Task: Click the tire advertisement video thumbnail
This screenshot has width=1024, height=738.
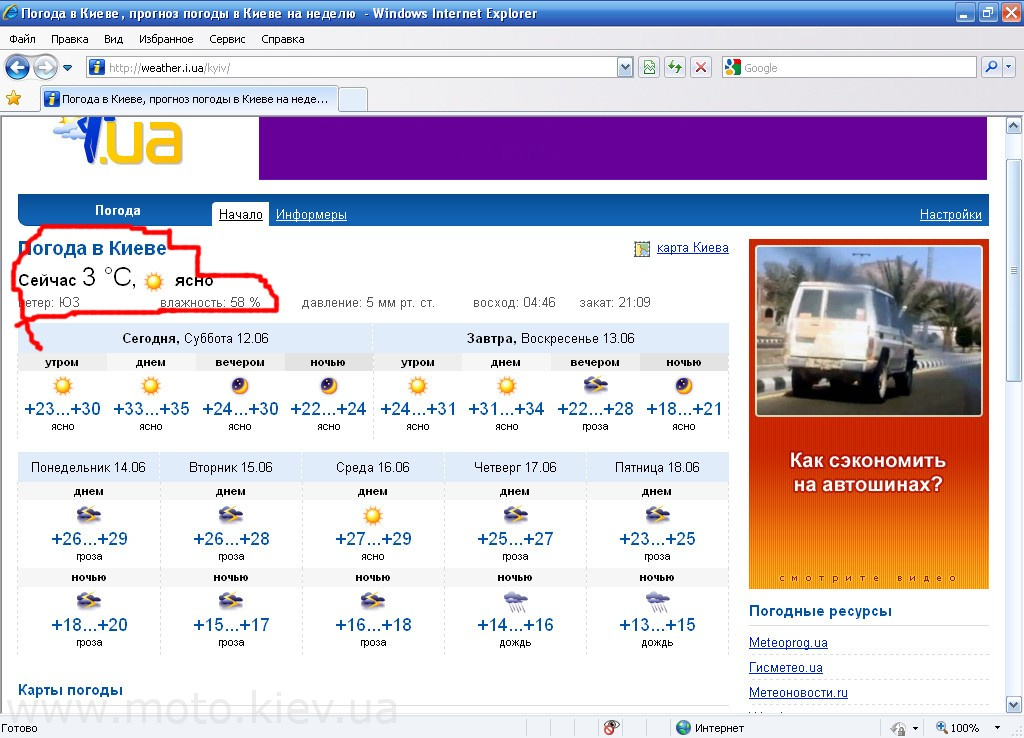Action: 868,330
